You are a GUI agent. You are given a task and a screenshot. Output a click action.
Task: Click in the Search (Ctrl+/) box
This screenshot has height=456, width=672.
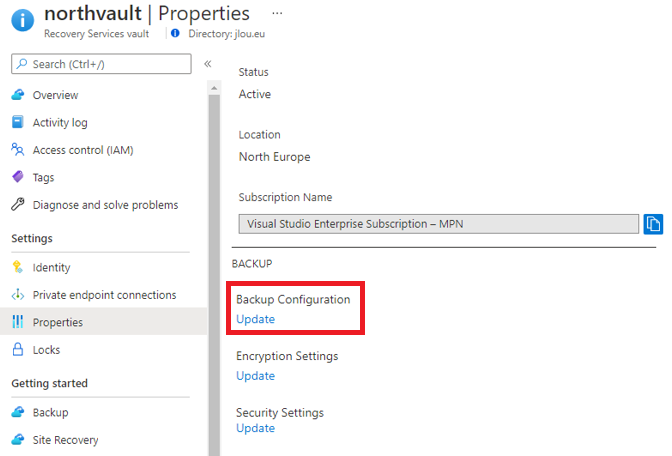101,64
